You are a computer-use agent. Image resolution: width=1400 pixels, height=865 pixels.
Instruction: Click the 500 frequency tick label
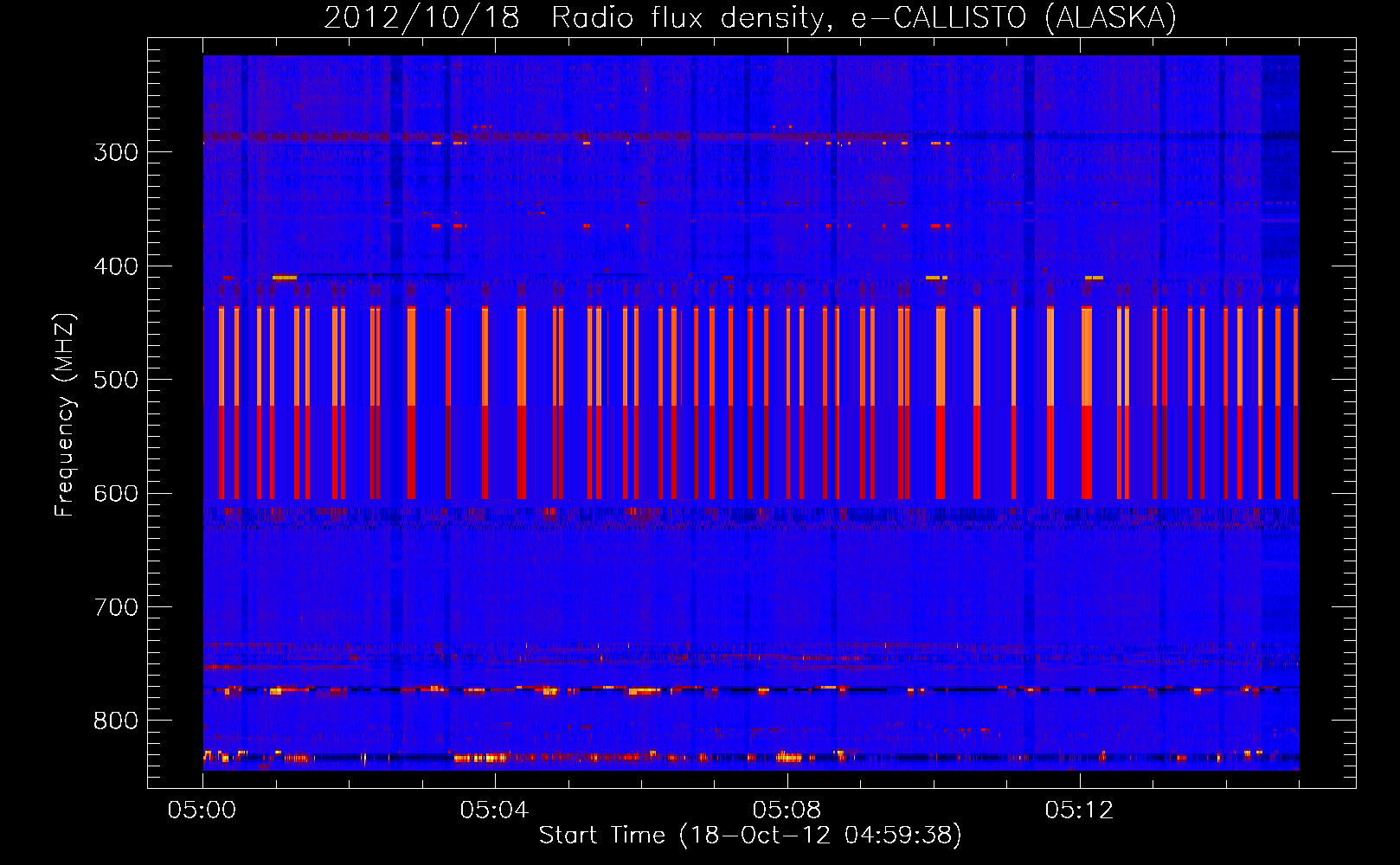tap(116, 380)
